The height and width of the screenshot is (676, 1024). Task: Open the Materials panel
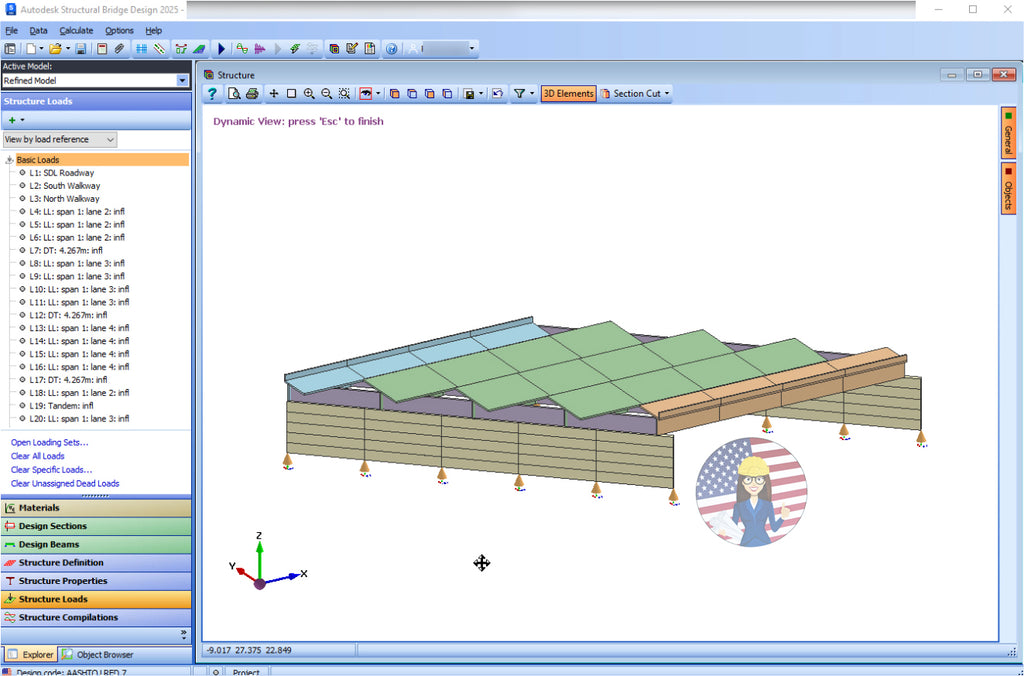coord(44,507)
